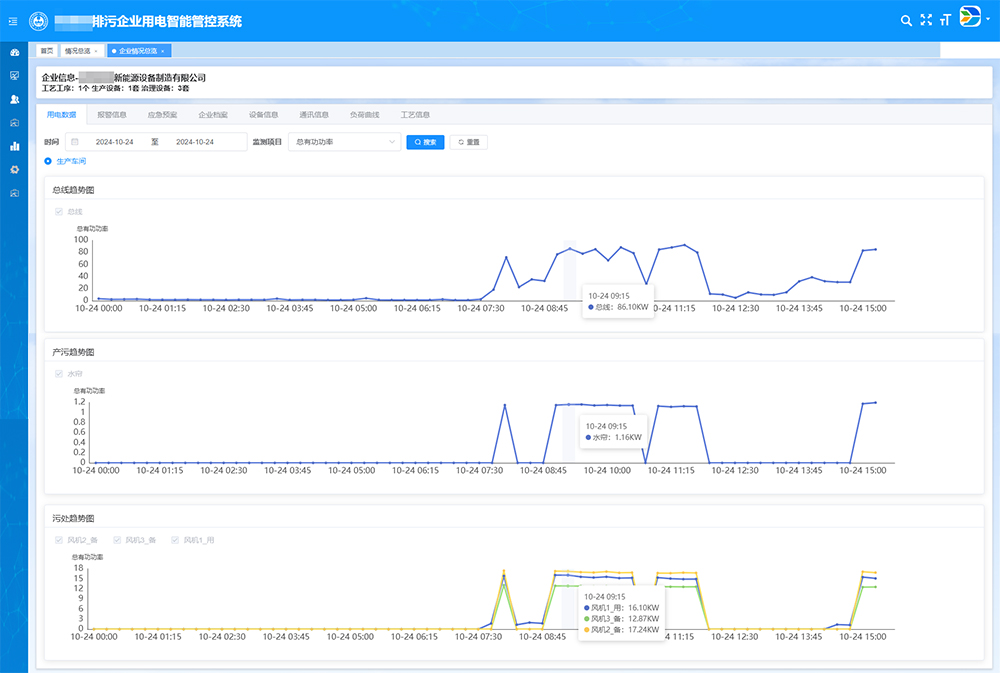Close the 情况总览 page tab
1000x673 pixels.
coord(96,50)
